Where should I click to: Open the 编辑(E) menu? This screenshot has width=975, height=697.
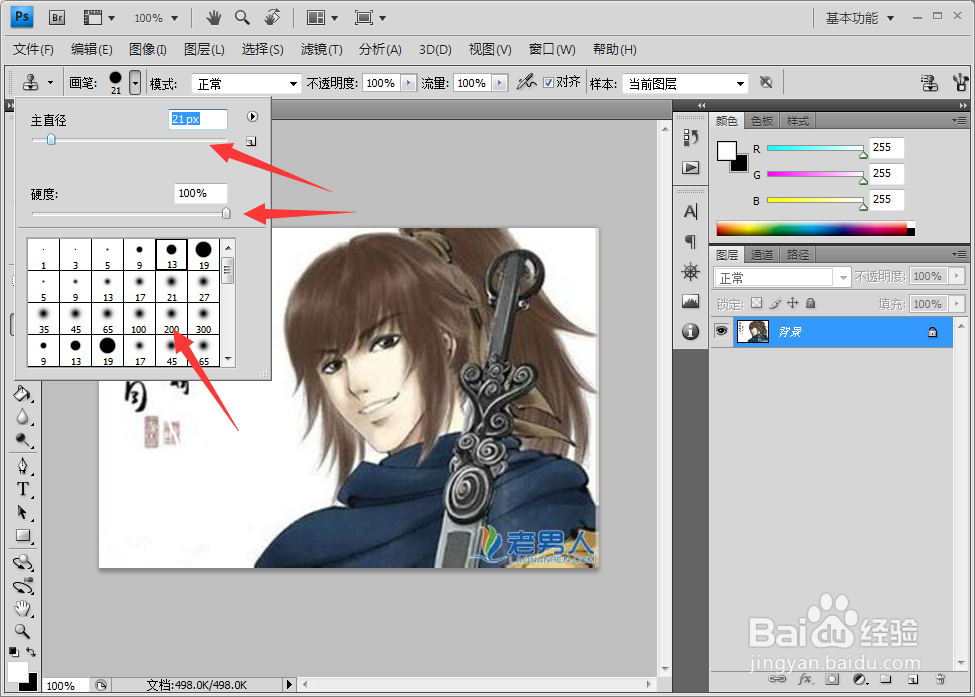(x=91, y=49)
